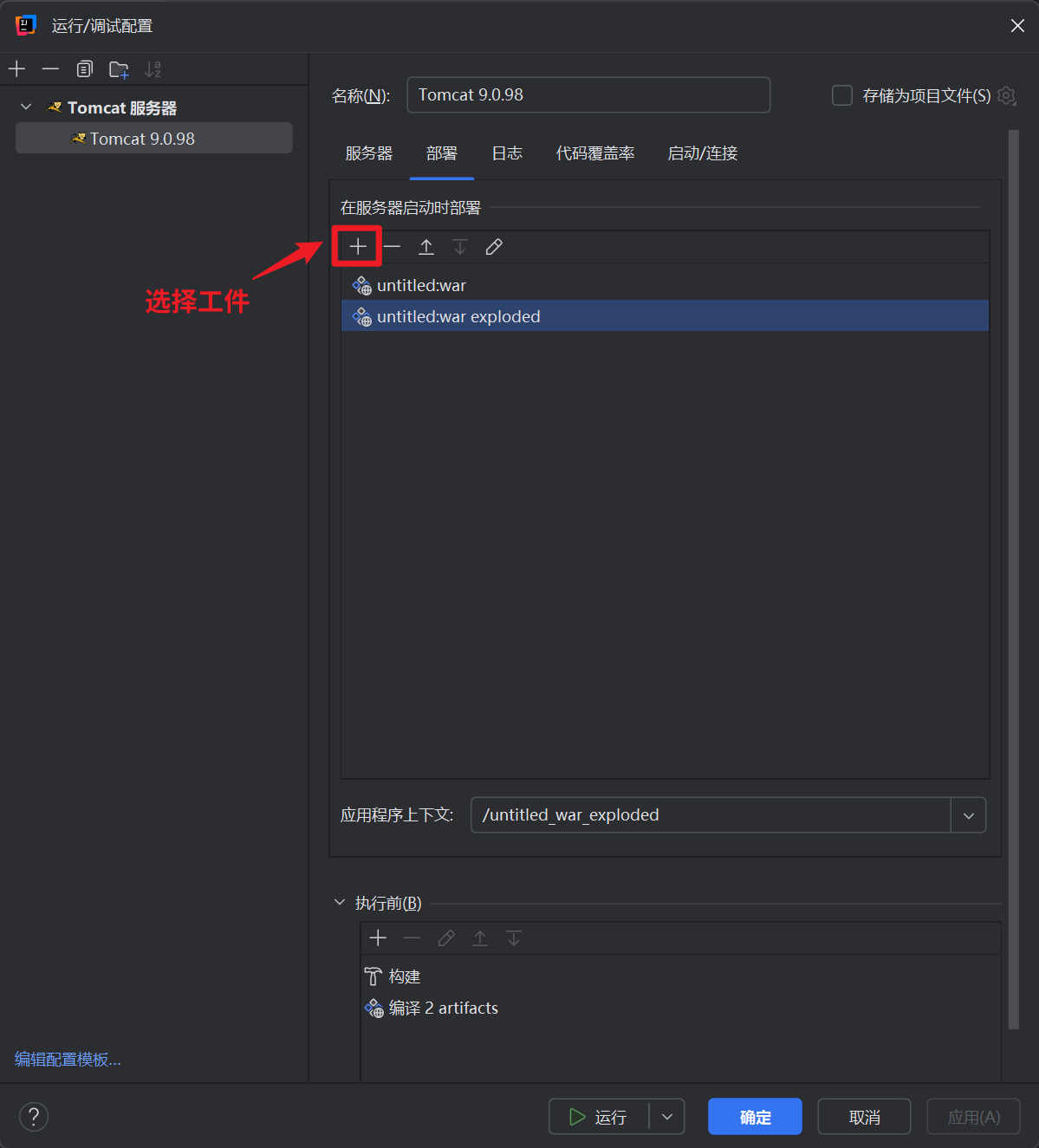Add new run configuration in left panel
The height and width of the screenshot is (1148, 1039).
(17, 69)
